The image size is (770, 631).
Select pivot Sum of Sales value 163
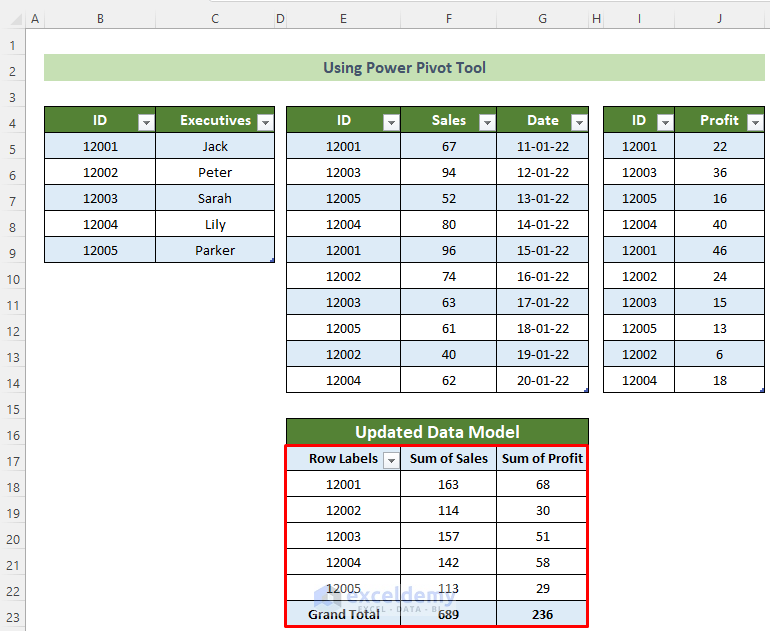coord(448,484)
